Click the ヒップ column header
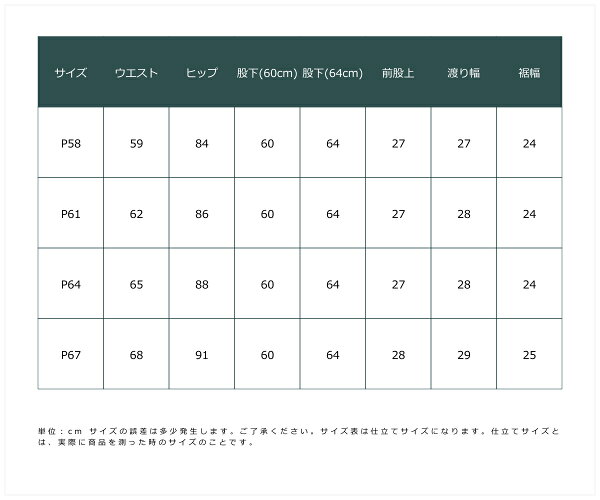 pos(202,73)
